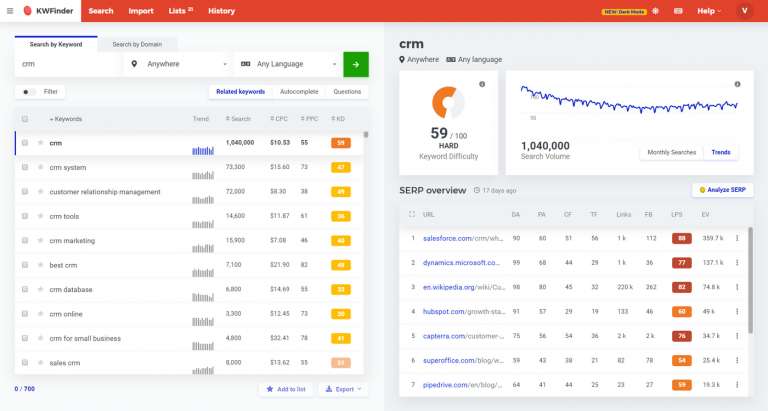
Task: Open options for capterra.com result
Action: tap(737, 336)
